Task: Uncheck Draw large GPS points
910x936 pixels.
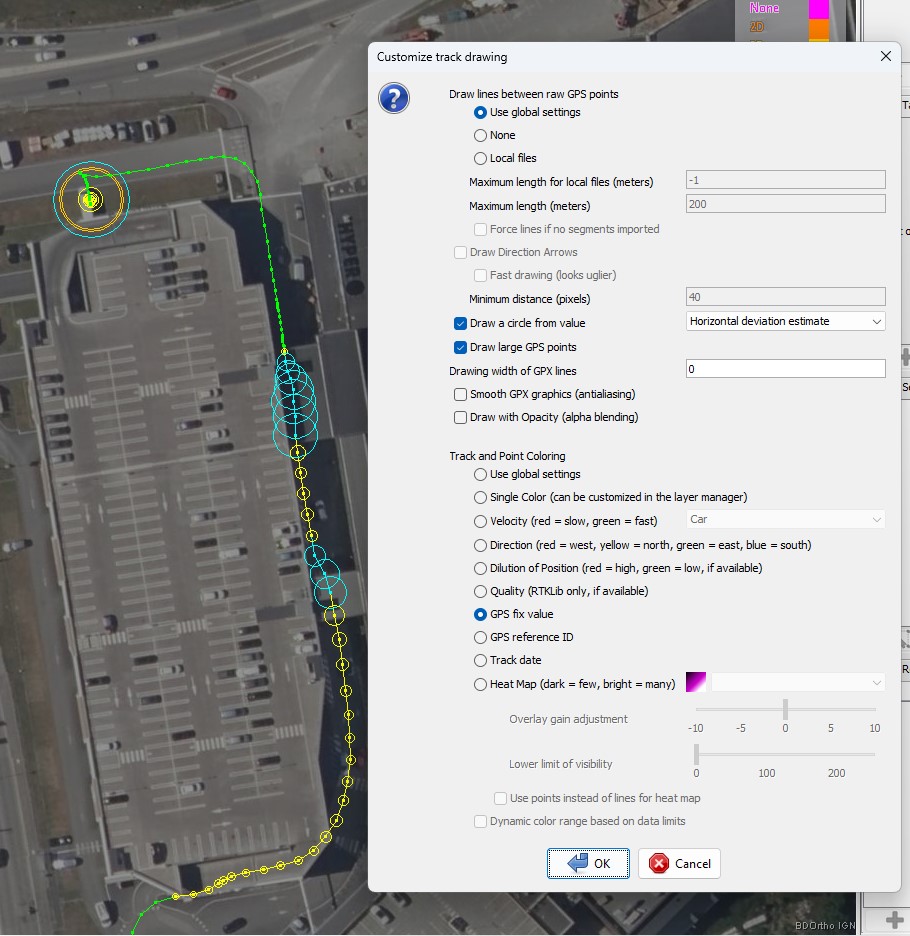Action: [461, 347]
